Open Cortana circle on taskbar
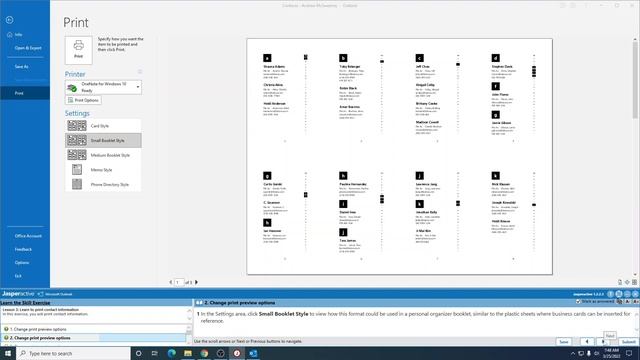This screenshot has width=640, height=360. coord(138,353)
